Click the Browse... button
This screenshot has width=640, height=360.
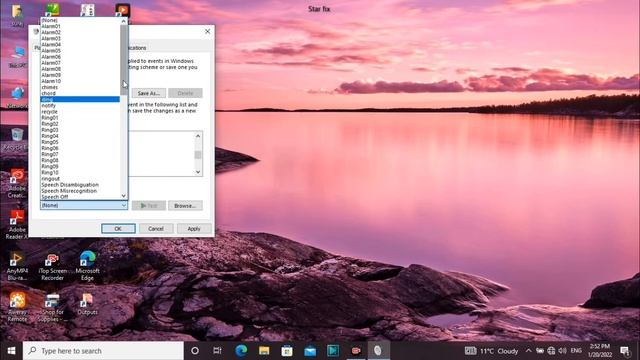pos(185,206)
